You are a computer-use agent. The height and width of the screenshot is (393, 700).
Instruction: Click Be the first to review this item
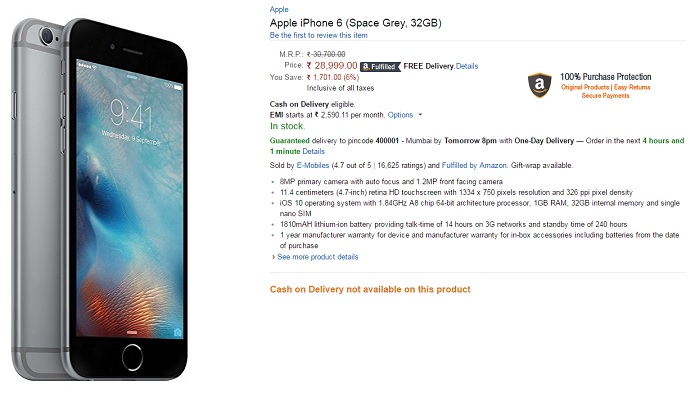point(318,35)
